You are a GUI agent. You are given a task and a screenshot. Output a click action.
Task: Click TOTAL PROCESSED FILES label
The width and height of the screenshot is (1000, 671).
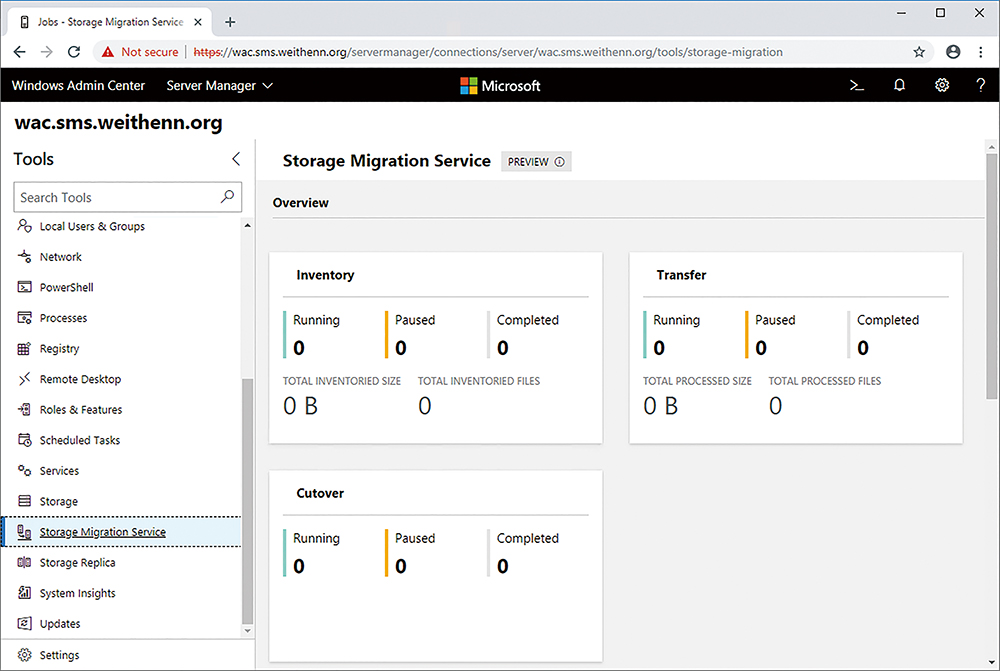point(825,381)
